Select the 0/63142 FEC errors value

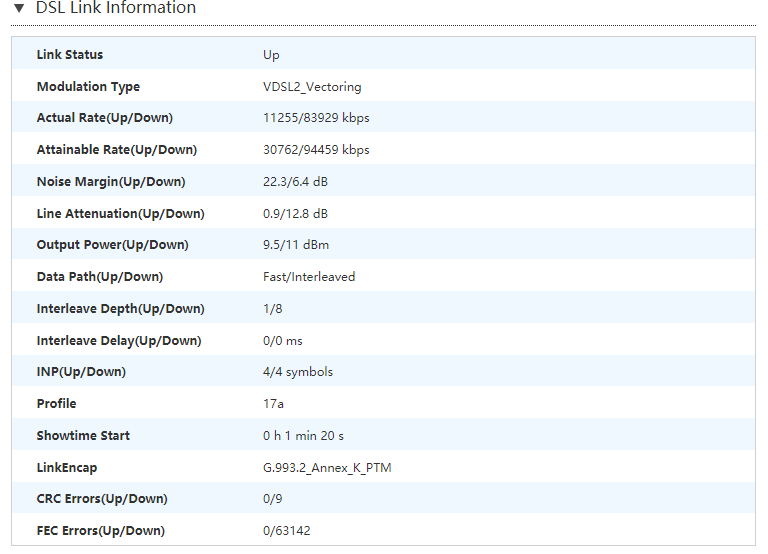click(x=287, y=530)
